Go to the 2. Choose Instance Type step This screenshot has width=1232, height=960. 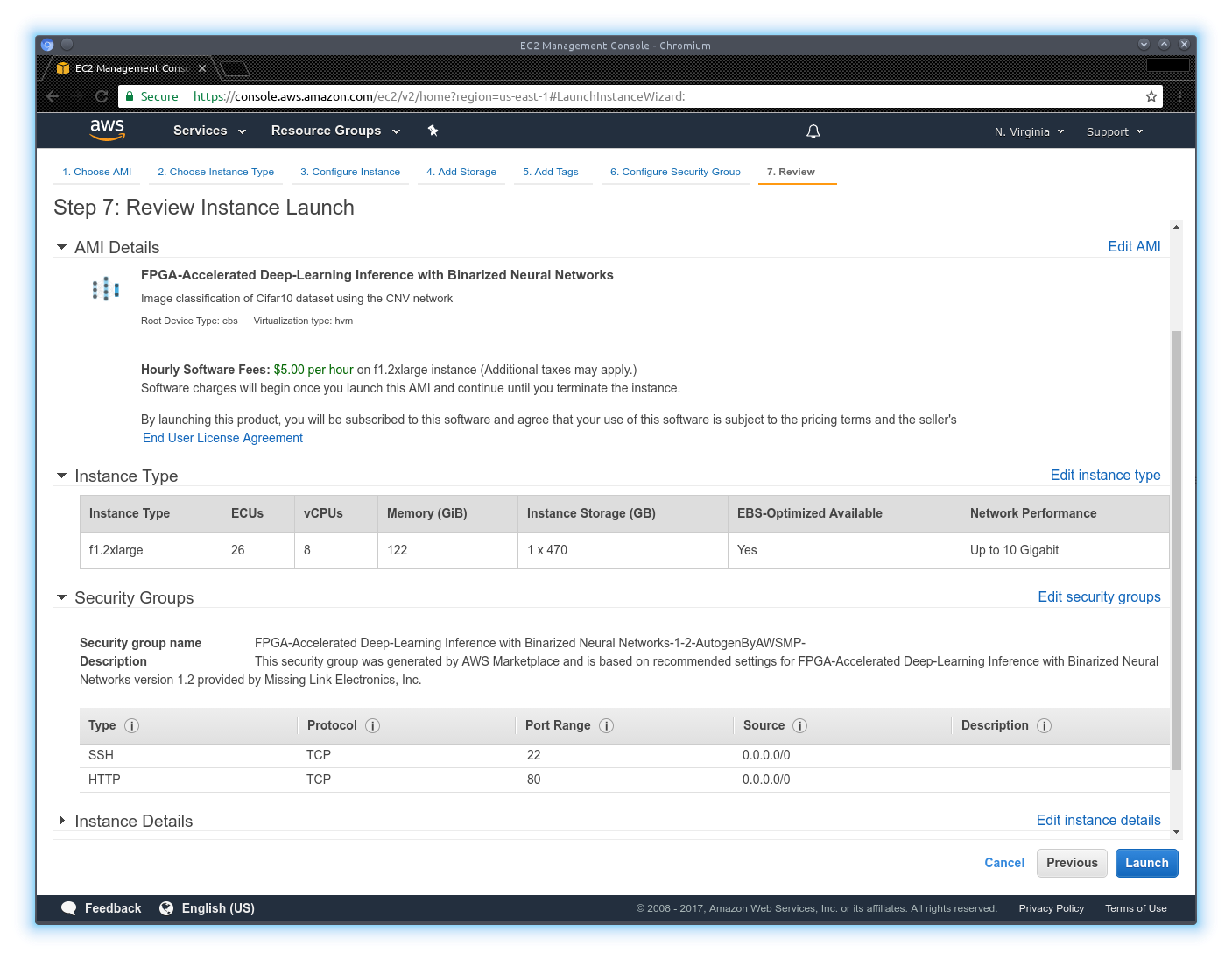pyautogui.click(x=215, y=172)
